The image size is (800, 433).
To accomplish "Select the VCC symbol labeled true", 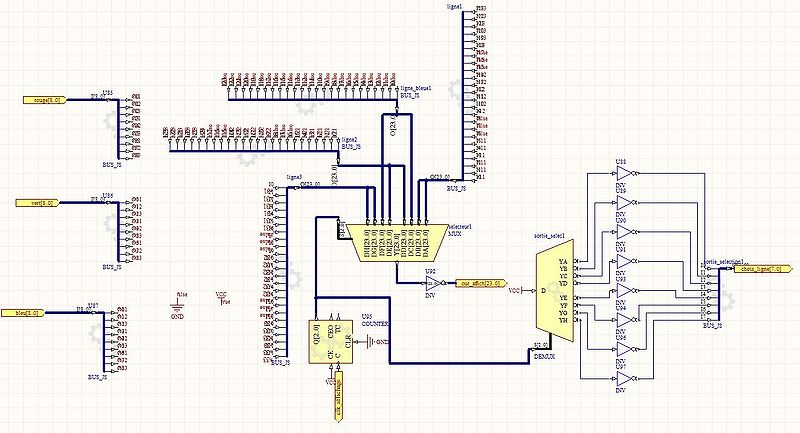I will [x=221, y=298].
